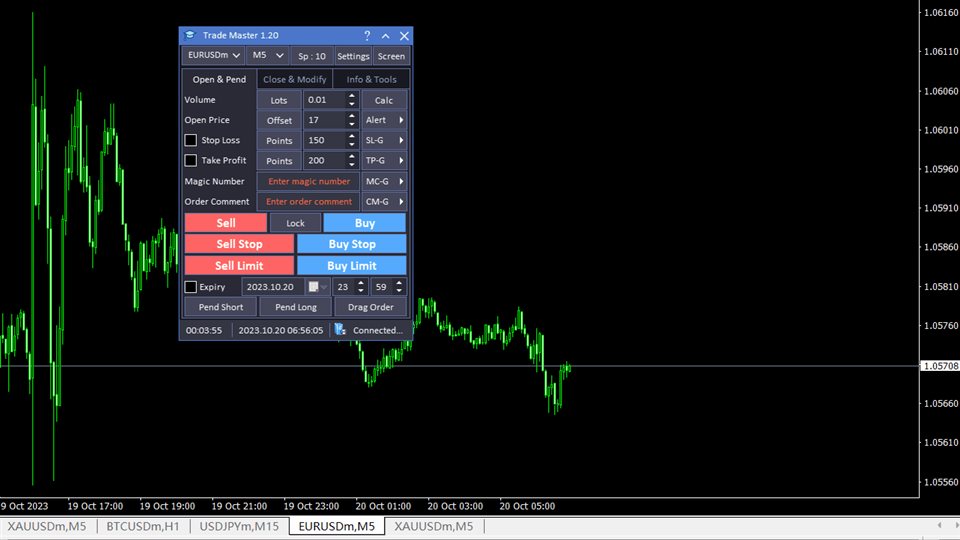Expand the CM-G options arrow
Viewport: 960px width, 540px height.
coord(401,201)
